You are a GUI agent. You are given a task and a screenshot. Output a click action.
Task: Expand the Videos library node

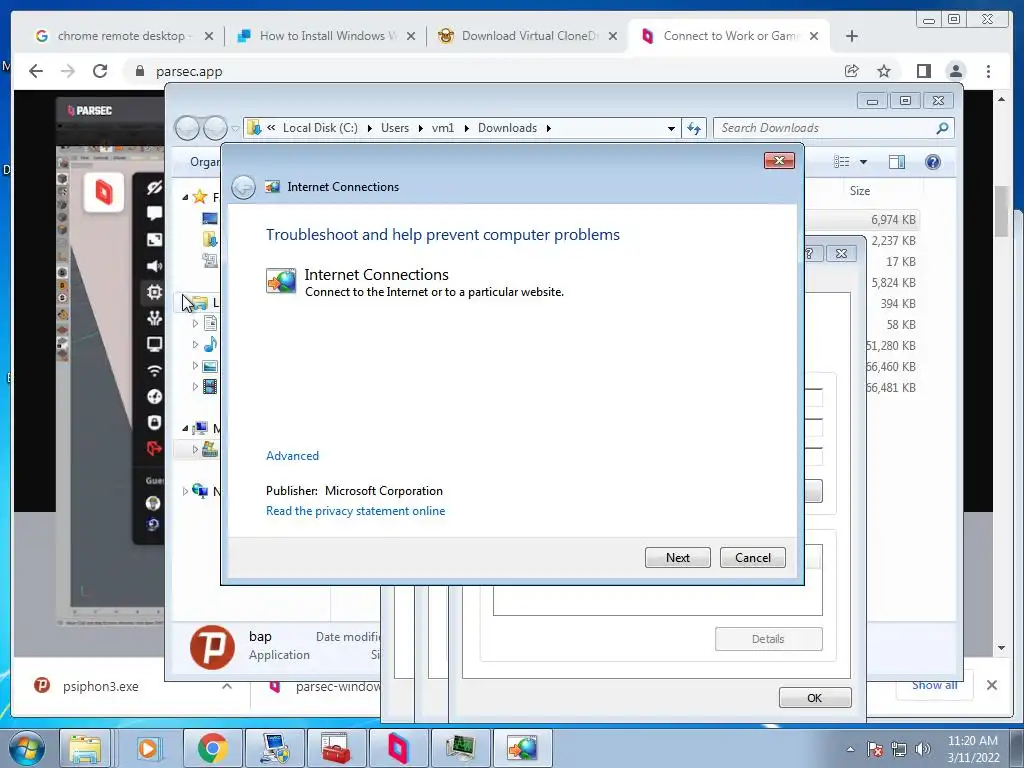click(195, 387)
